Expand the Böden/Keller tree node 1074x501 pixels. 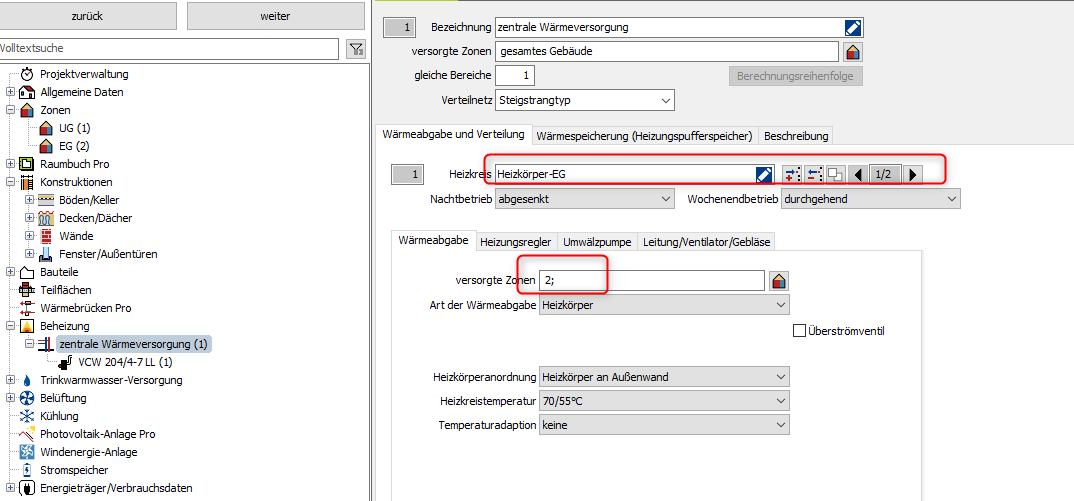[29, 200]
